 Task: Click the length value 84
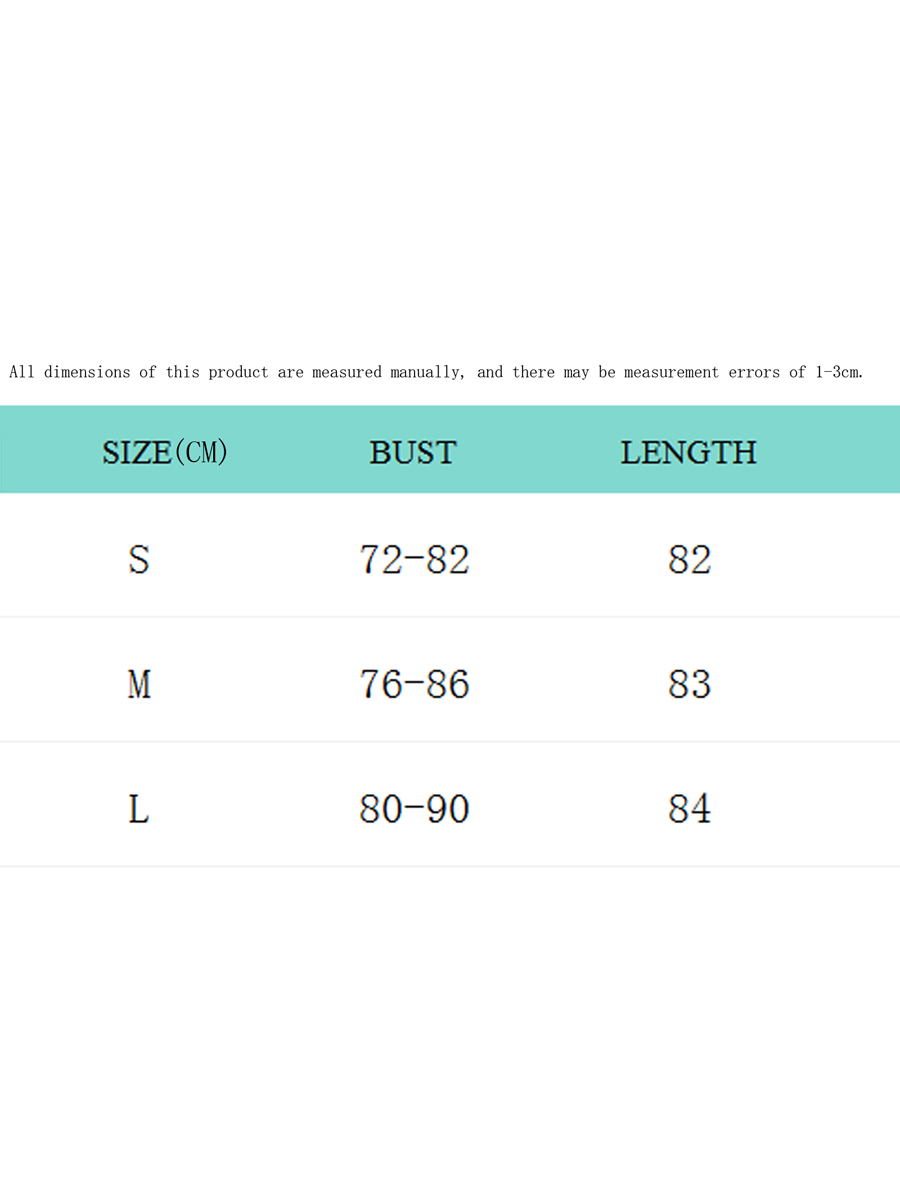(x=689, y=808)
